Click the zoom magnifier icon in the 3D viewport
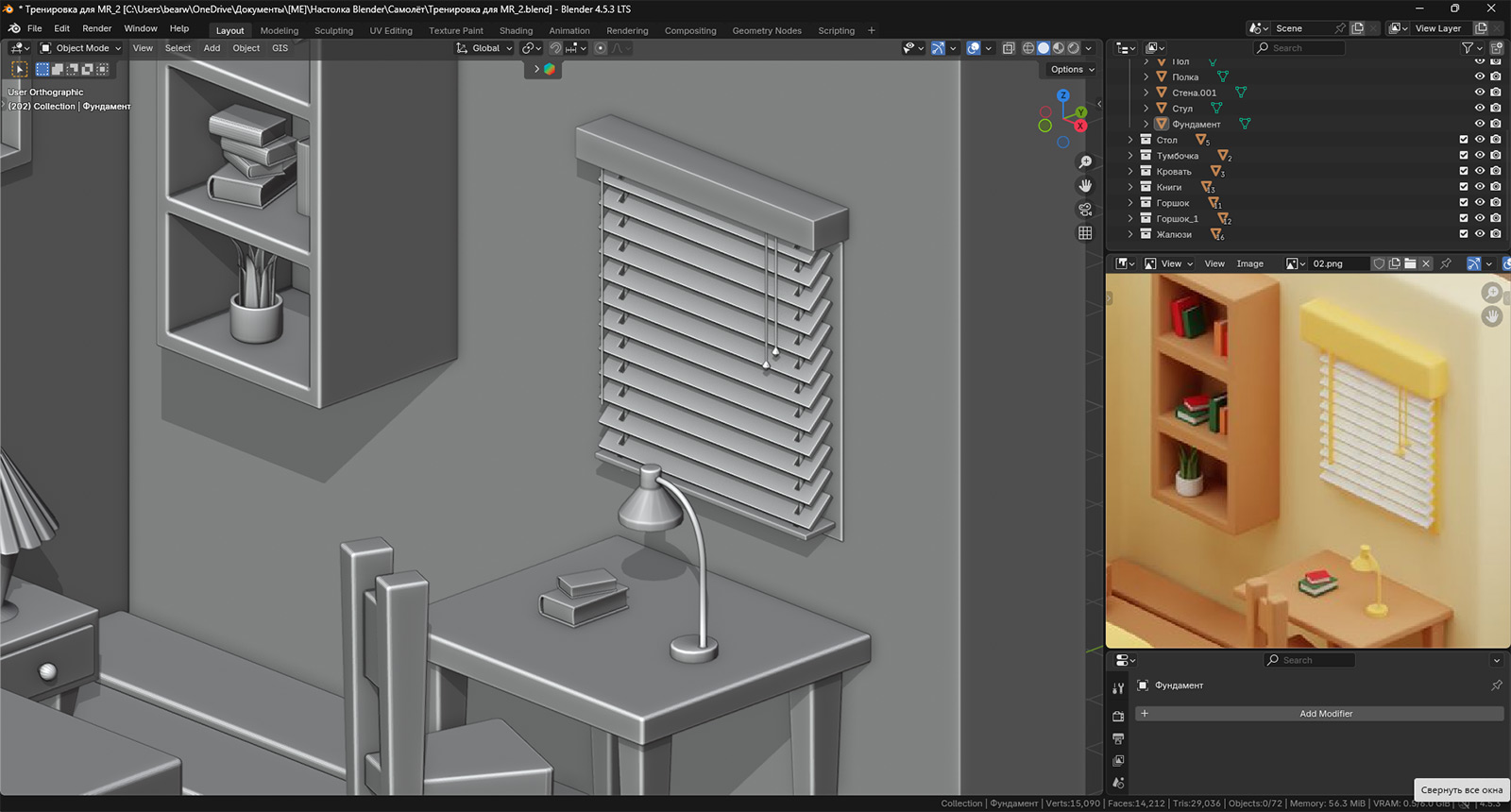 click(1085, 162)
